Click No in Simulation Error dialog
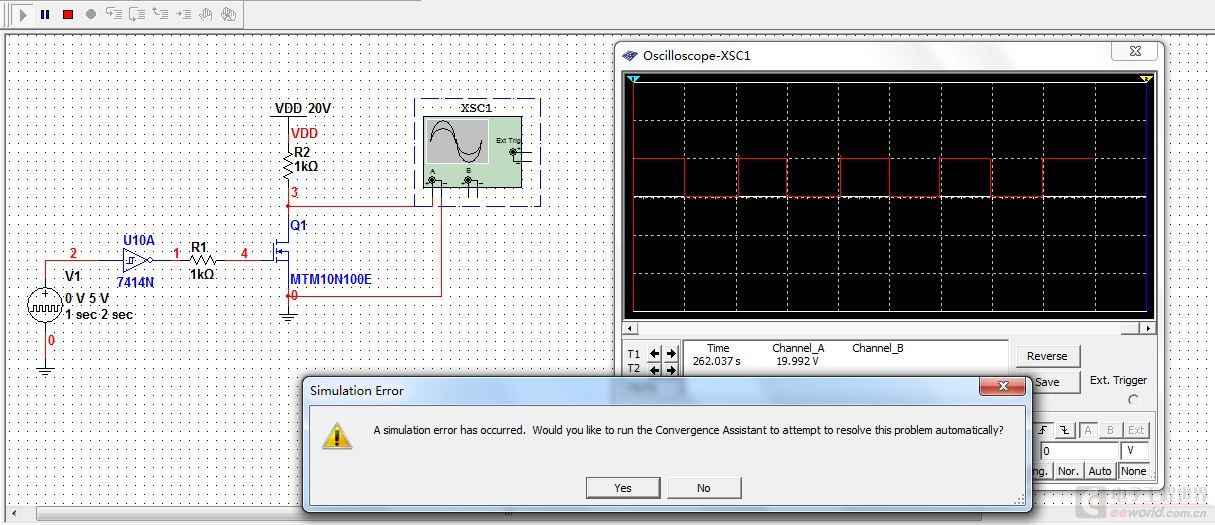The height and width of the screenshot is (525, 1215). (704, 488)
